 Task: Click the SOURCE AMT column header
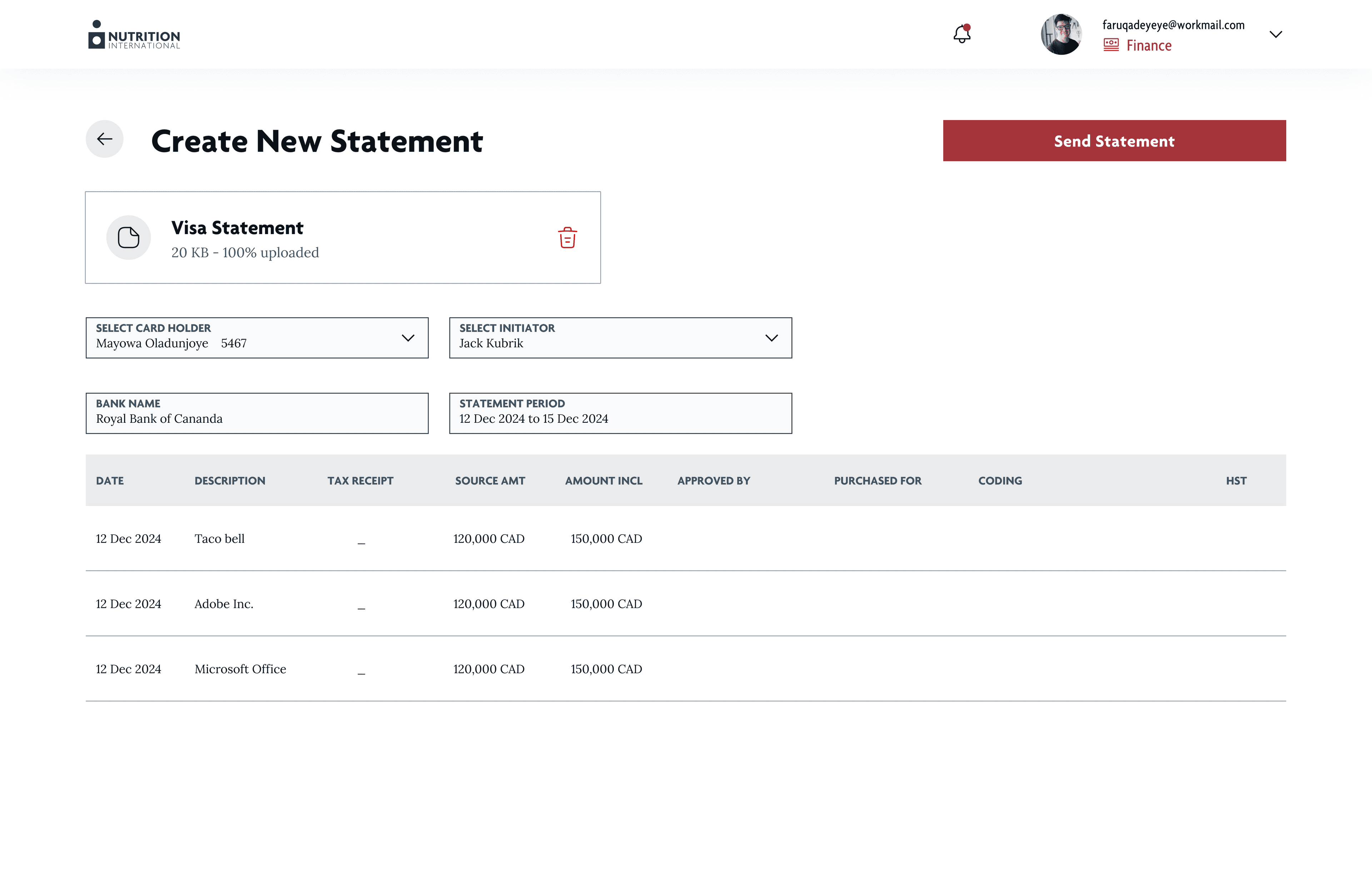pos(490,480)
